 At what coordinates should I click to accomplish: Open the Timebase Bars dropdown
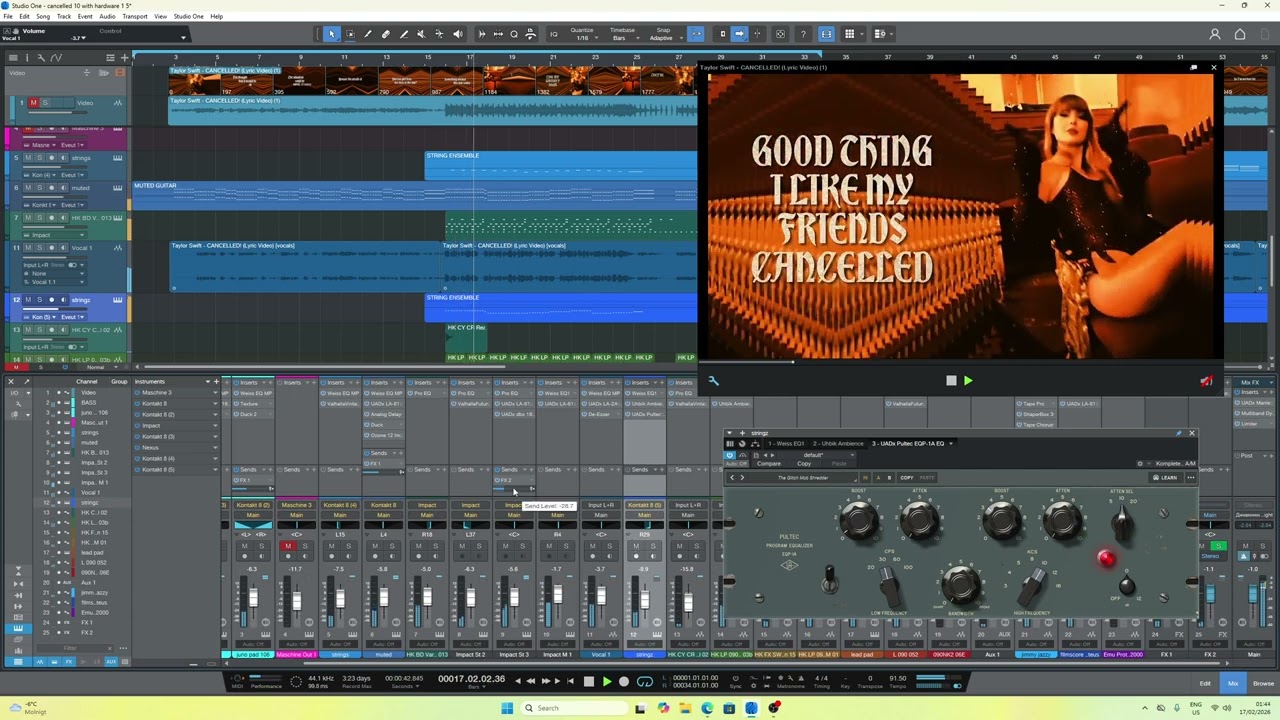pos(622,34)
